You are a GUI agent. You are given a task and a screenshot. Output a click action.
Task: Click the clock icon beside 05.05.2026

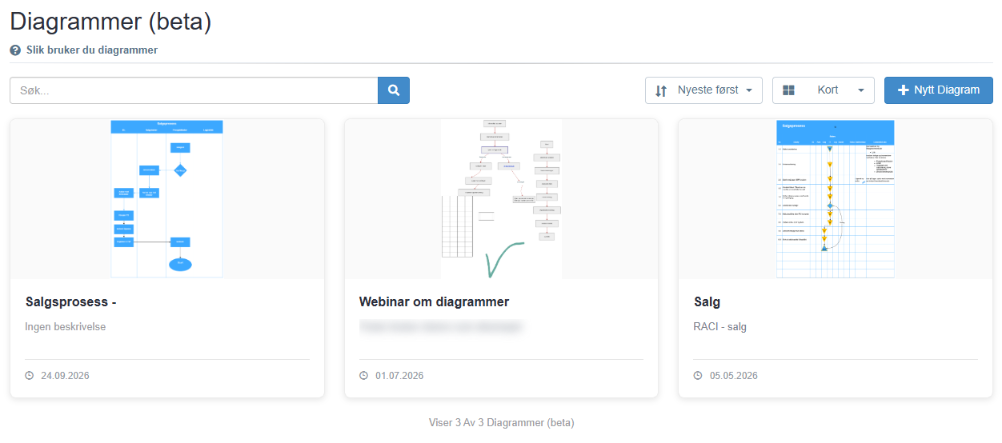coord(698,375)
